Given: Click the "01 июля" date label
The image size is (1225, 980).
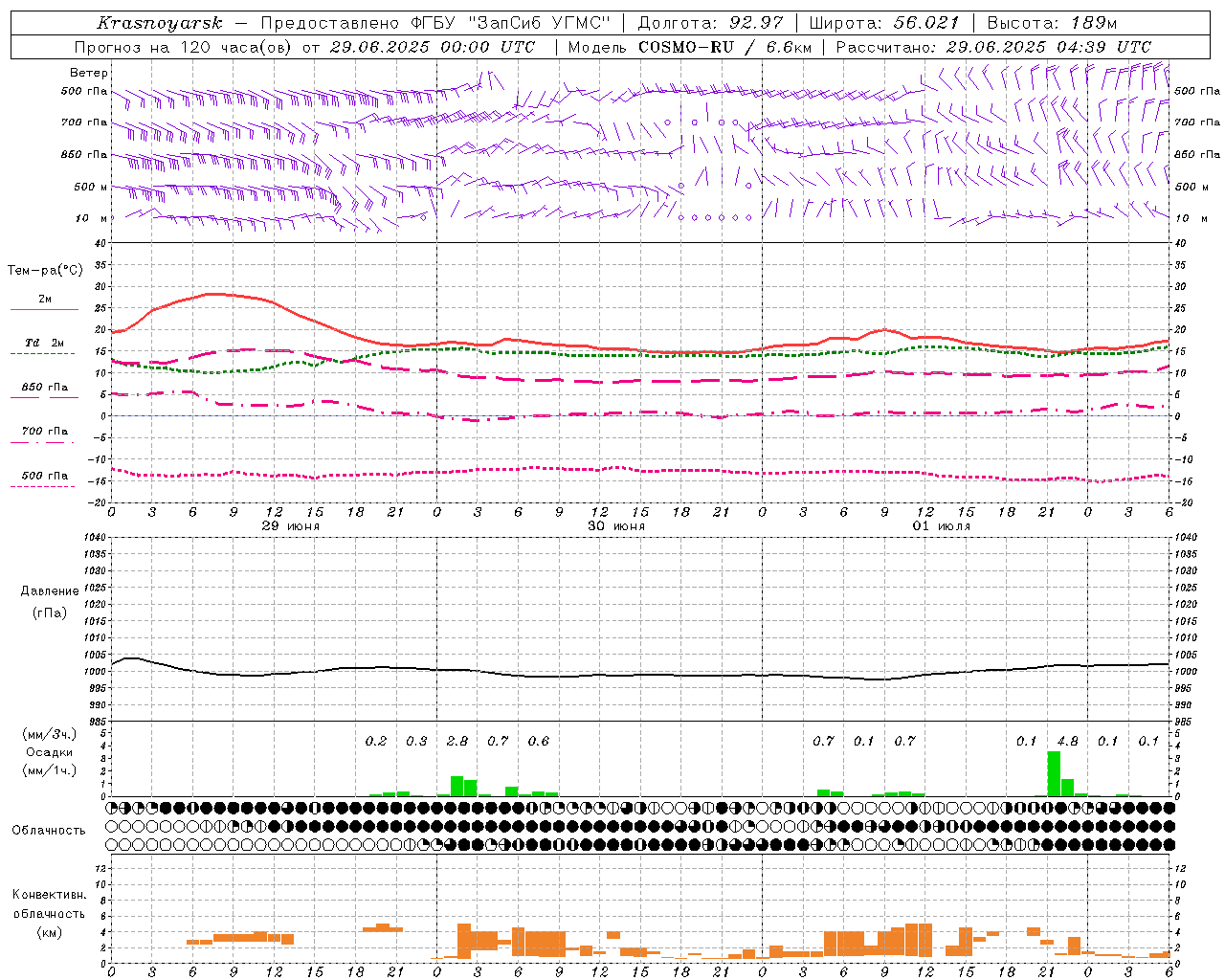Looking at the screenshot, I should click(941, 526).
